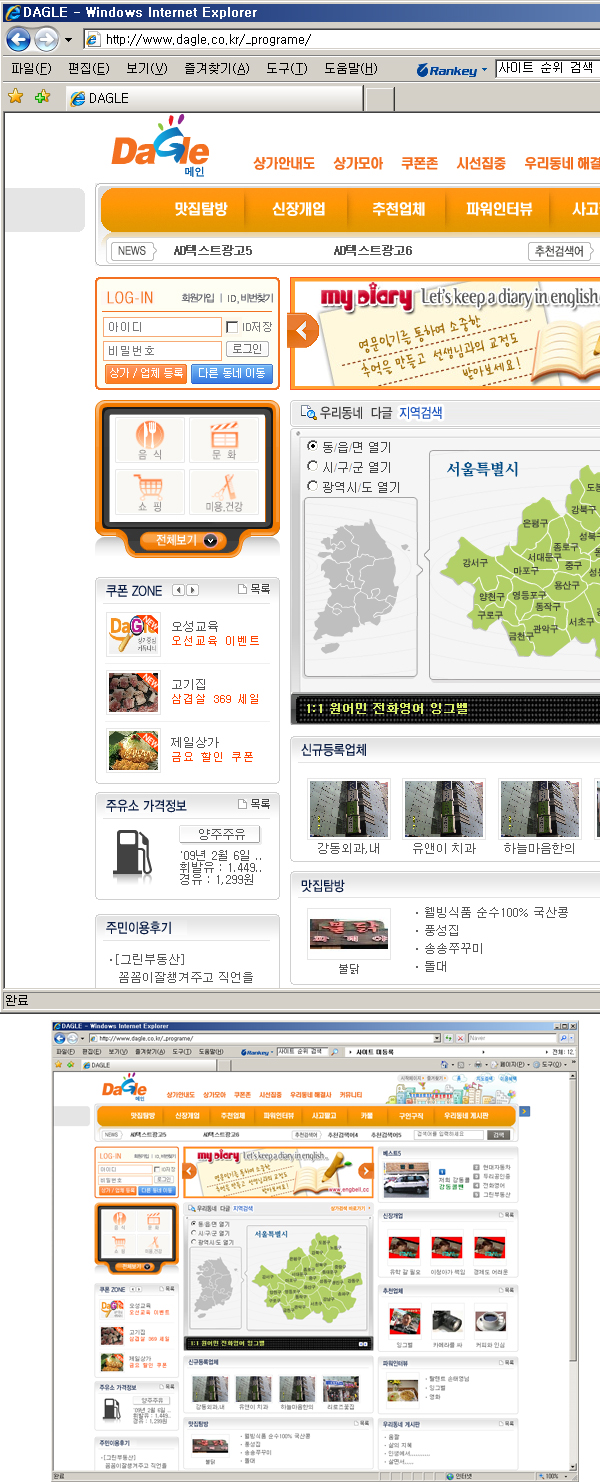Select 동/읍/면 열기 radio in enlarged screenshot
Screen dimensions: 600x1482
312,446
